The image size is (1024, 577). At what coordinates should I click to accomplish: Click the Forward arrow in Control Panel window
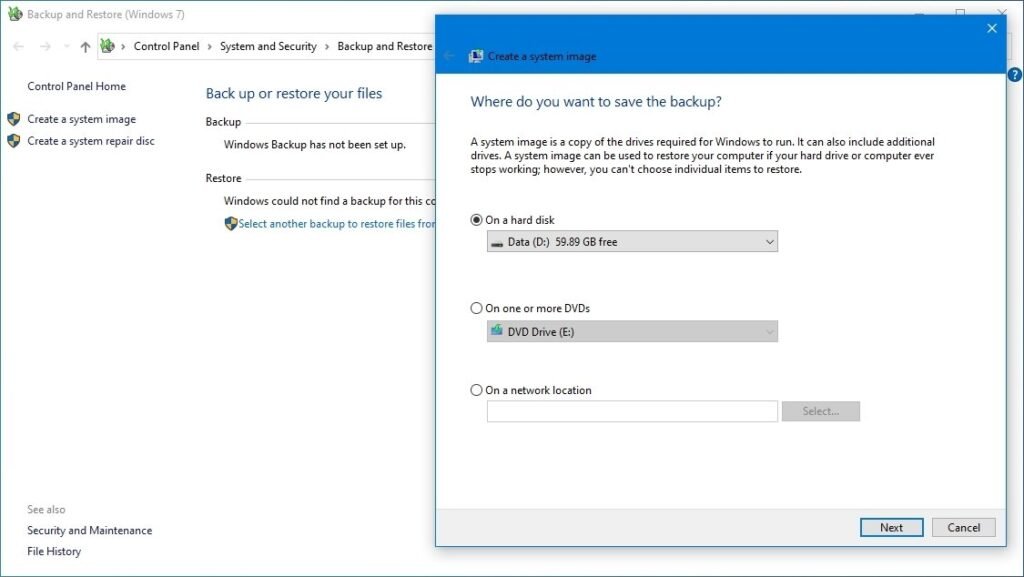(45, 46)
